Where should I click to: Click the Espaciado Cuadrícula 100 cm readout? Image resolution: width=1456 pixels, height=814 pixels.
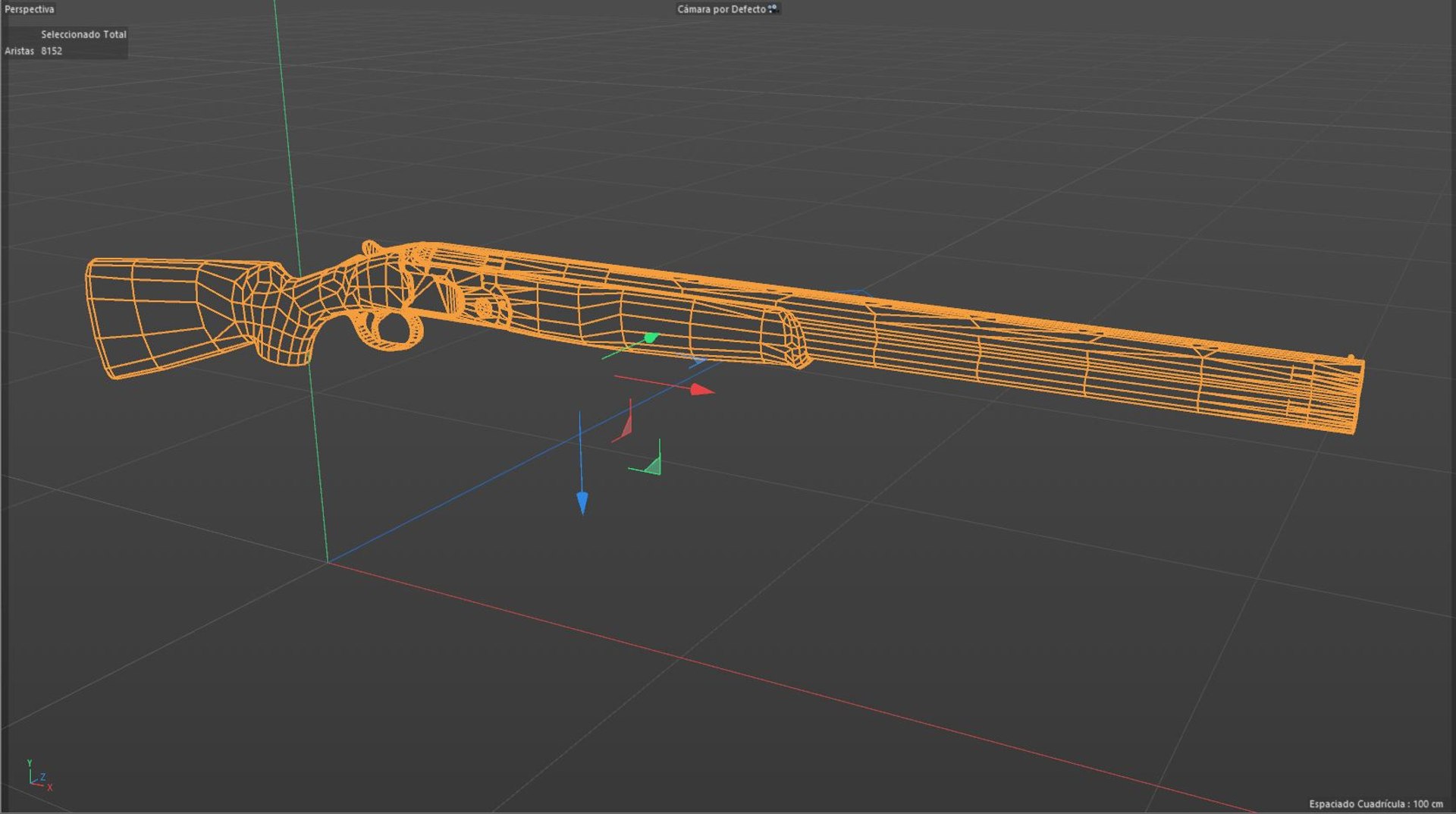click(1376, 803)
